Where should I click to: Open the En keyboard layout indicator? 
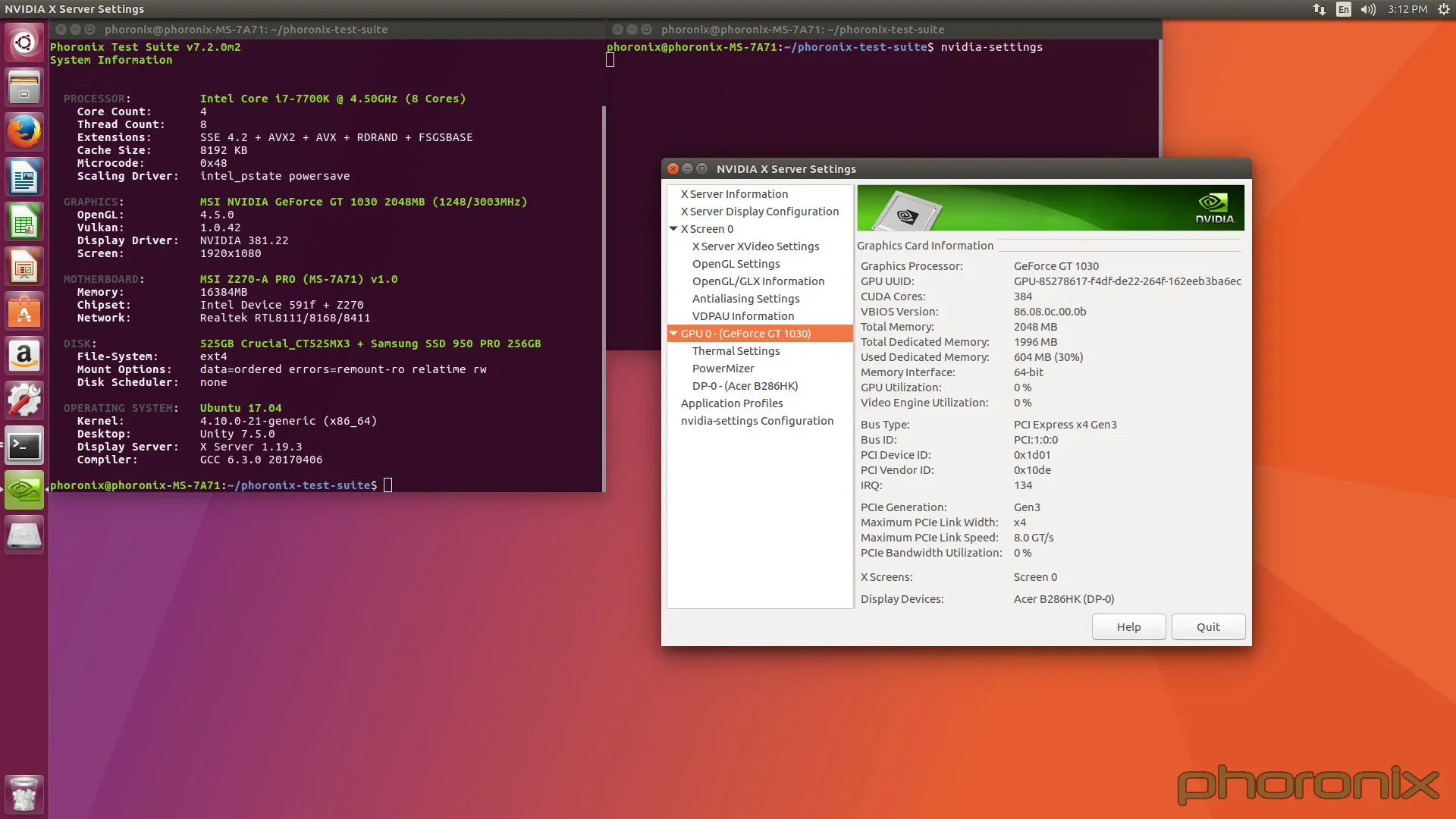1344,9
